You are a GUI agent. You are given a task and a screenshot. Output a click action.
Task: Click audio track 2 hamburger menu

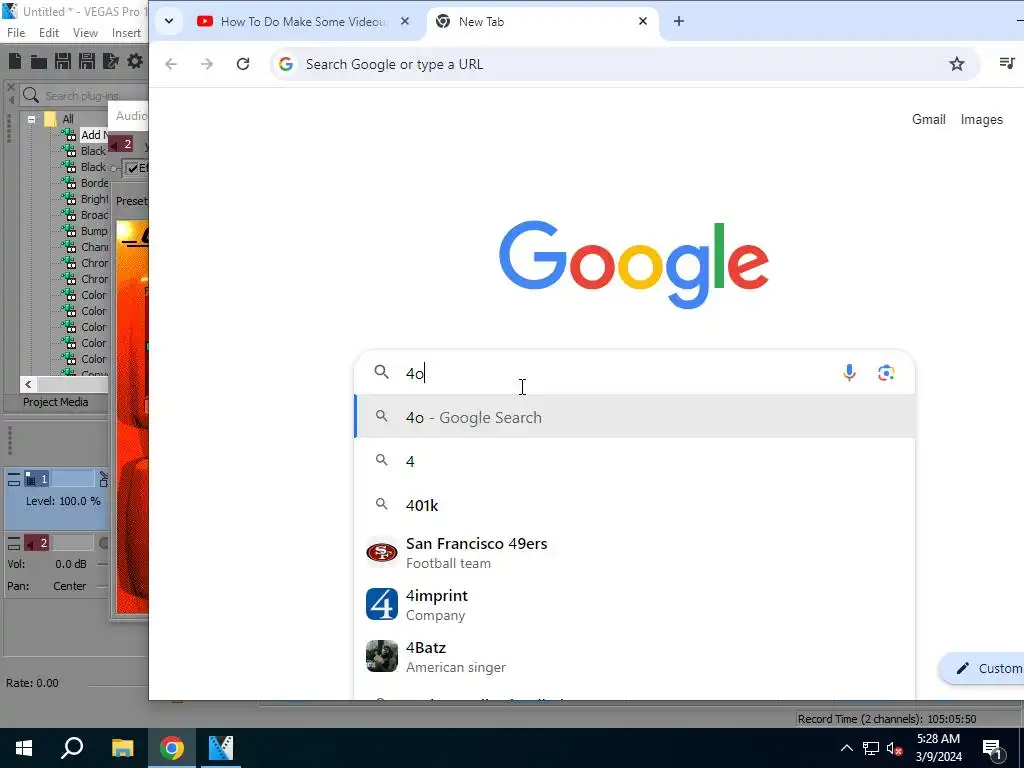pos(14,543)
